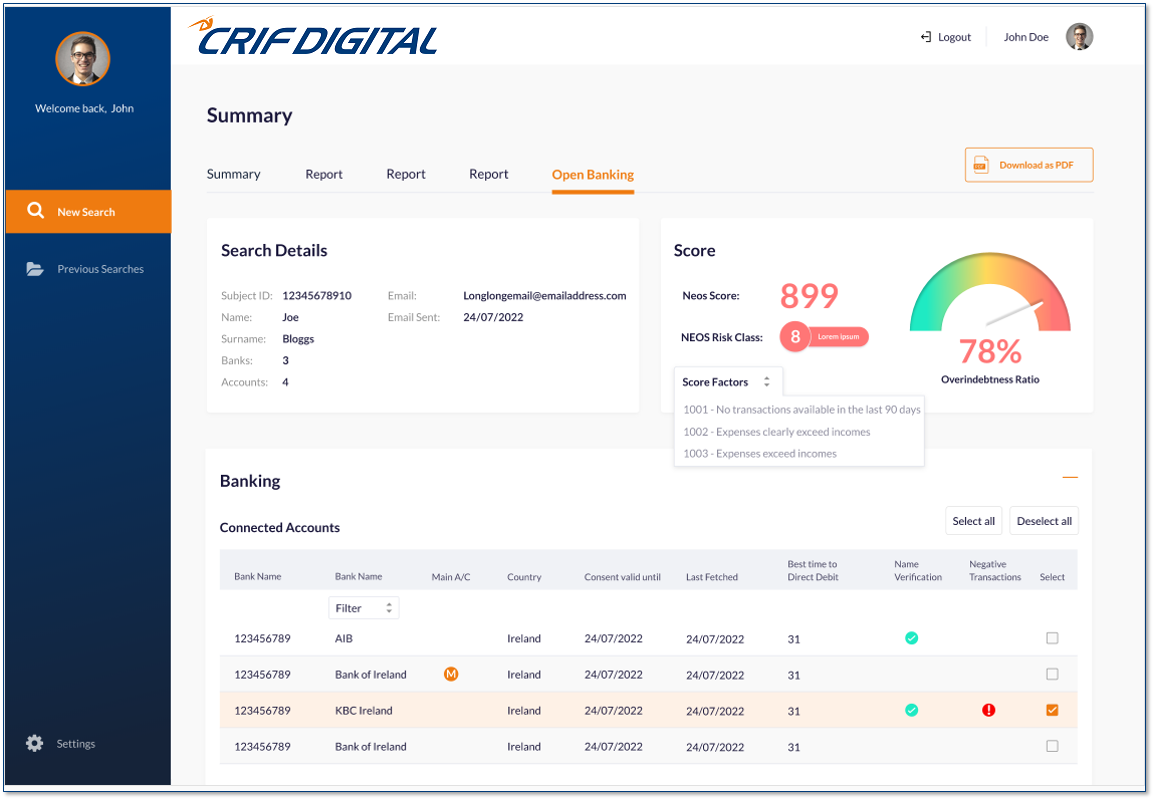This screenshot has height=800, width=1154.
Task: Open the Report tab beside Open Banking
Action: tap(489, 174)
